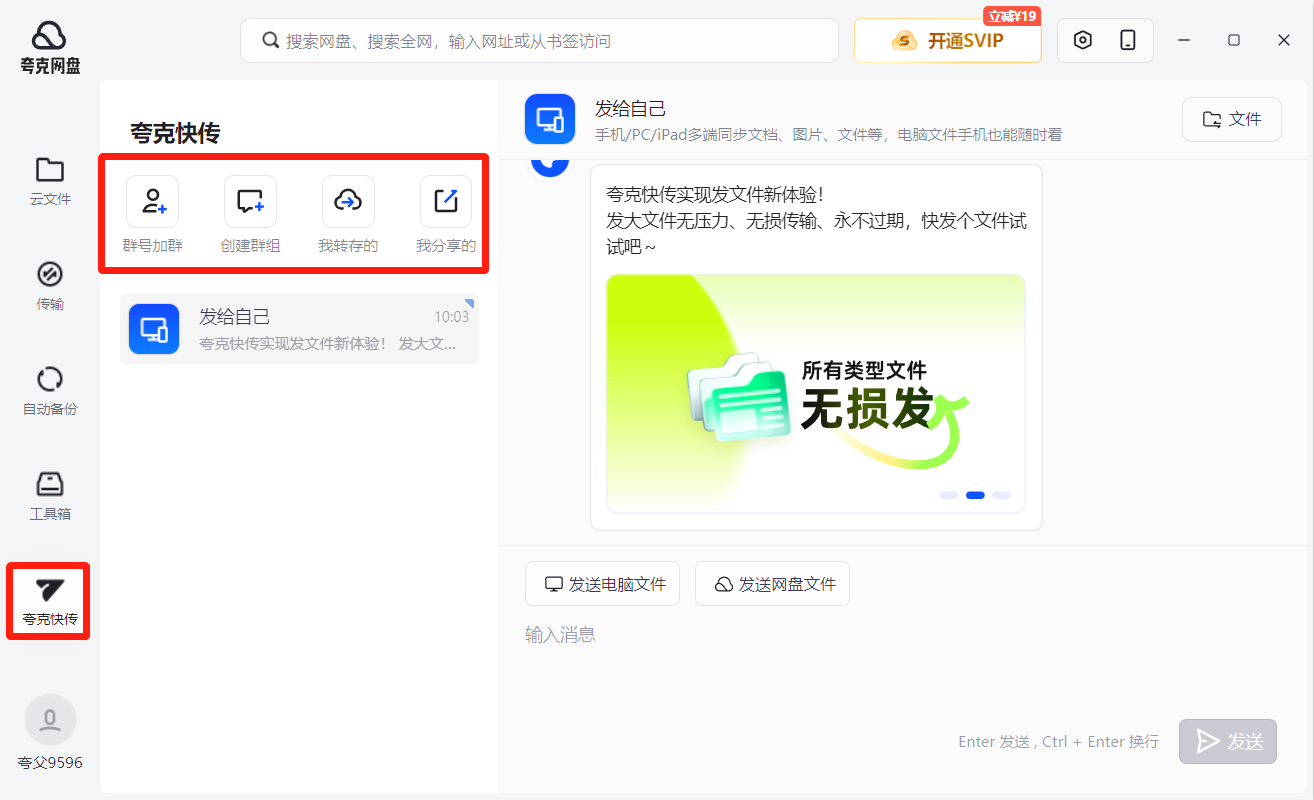Maximize the 夸克网盘 window
The image size is (1314, 800).
[1234, 40]
